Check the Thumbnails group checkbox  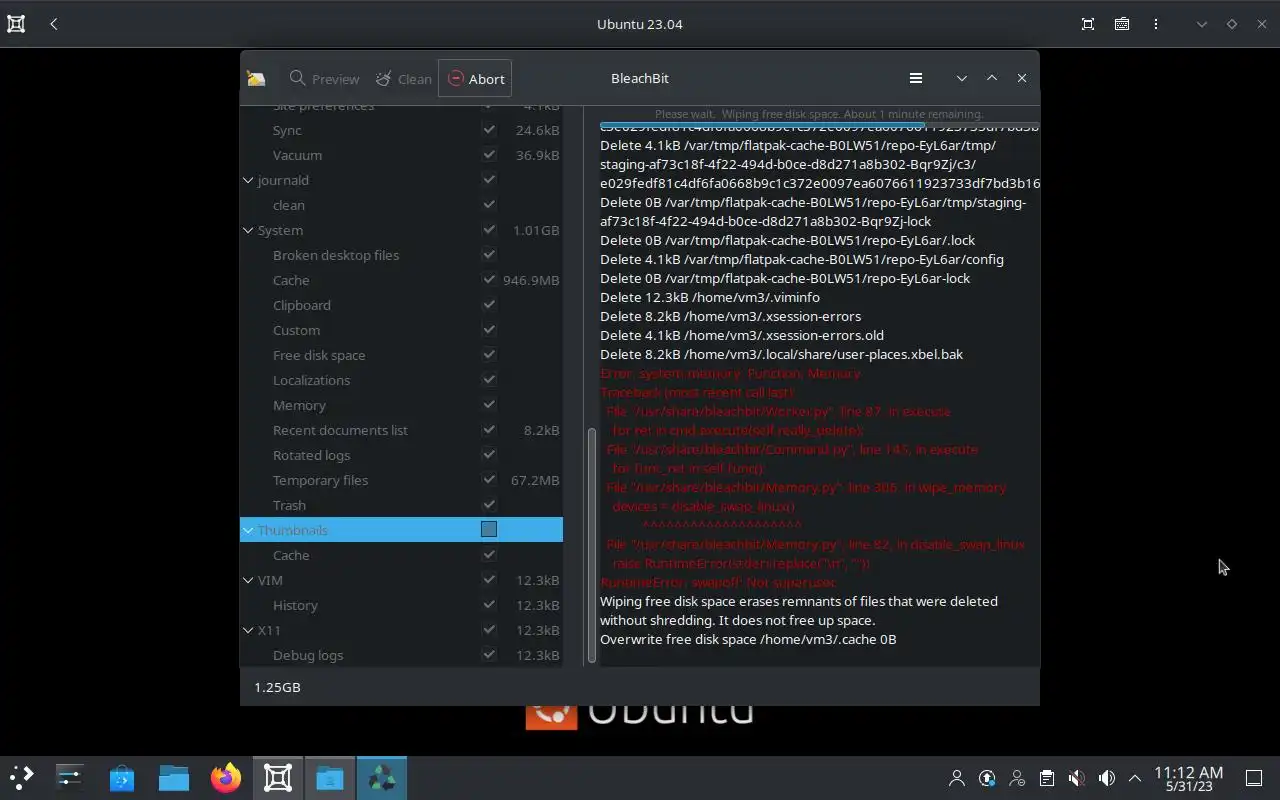(489, 529)
